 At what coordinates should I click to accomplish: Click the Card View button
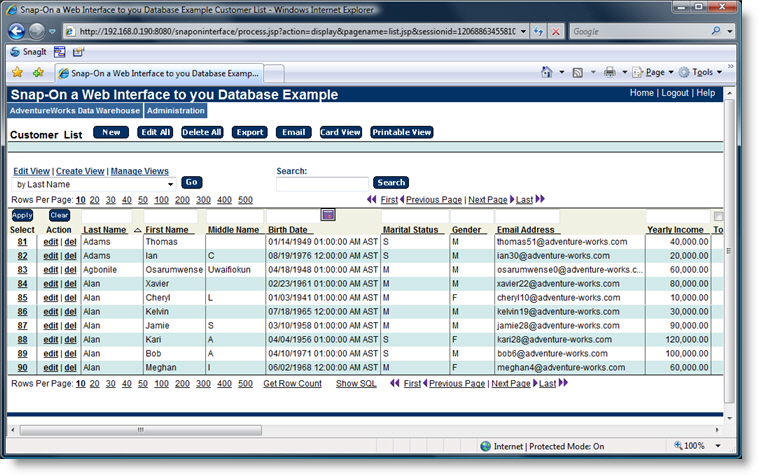pyautogui.click(x=340, y=132)
